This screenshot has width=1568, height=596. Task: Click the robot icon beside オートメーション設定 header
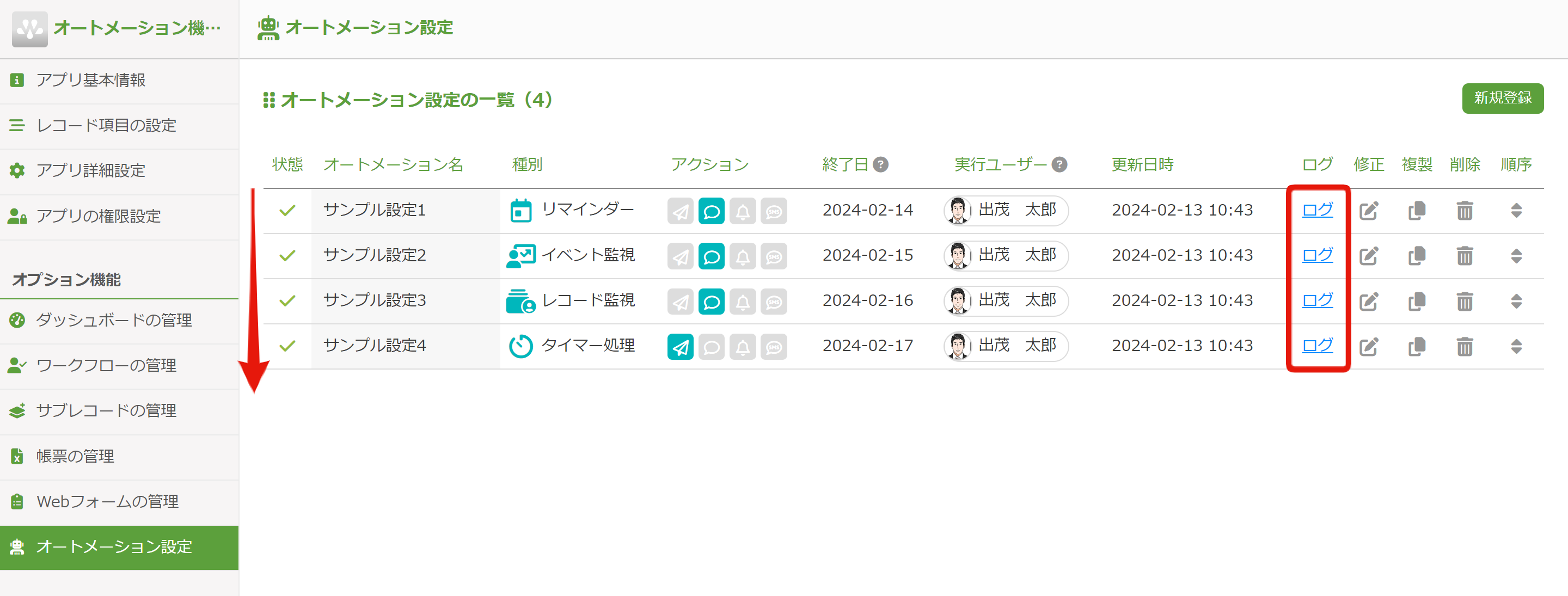click(268, 27)
